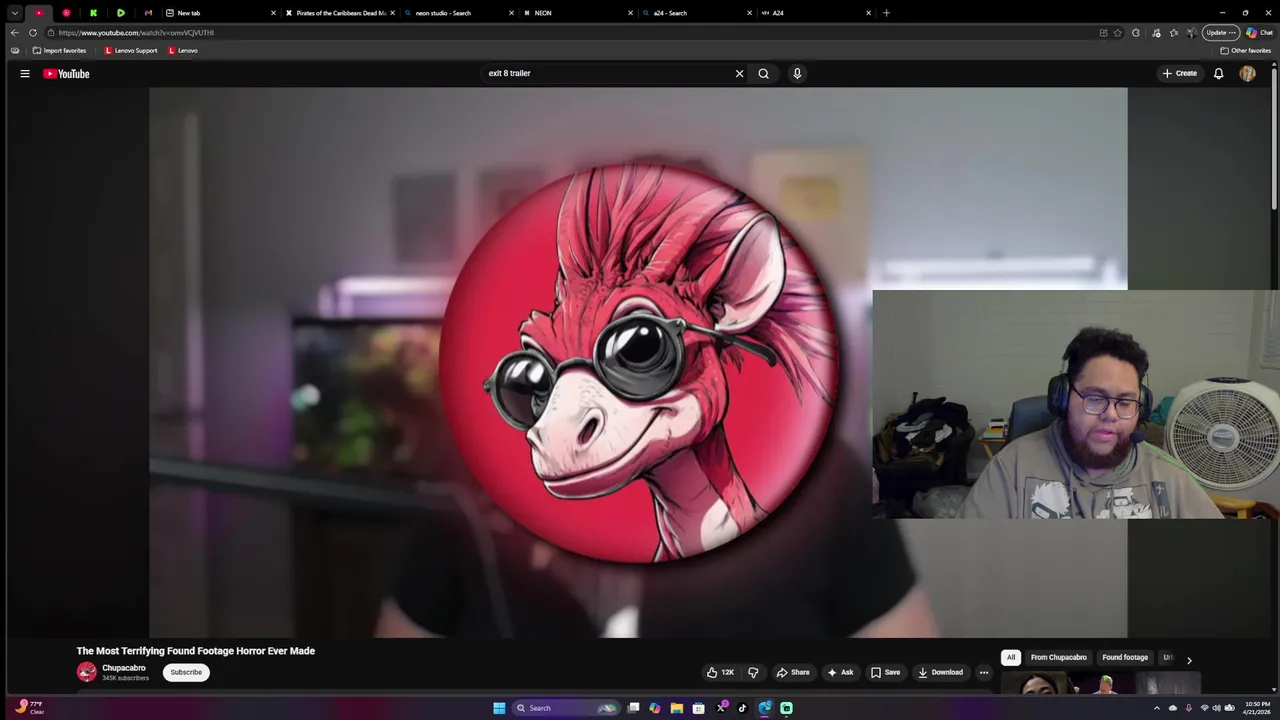Click the page vertical scrollbar
Image resolution: width=1280 pixels, height=720 pixels.
1274,140
